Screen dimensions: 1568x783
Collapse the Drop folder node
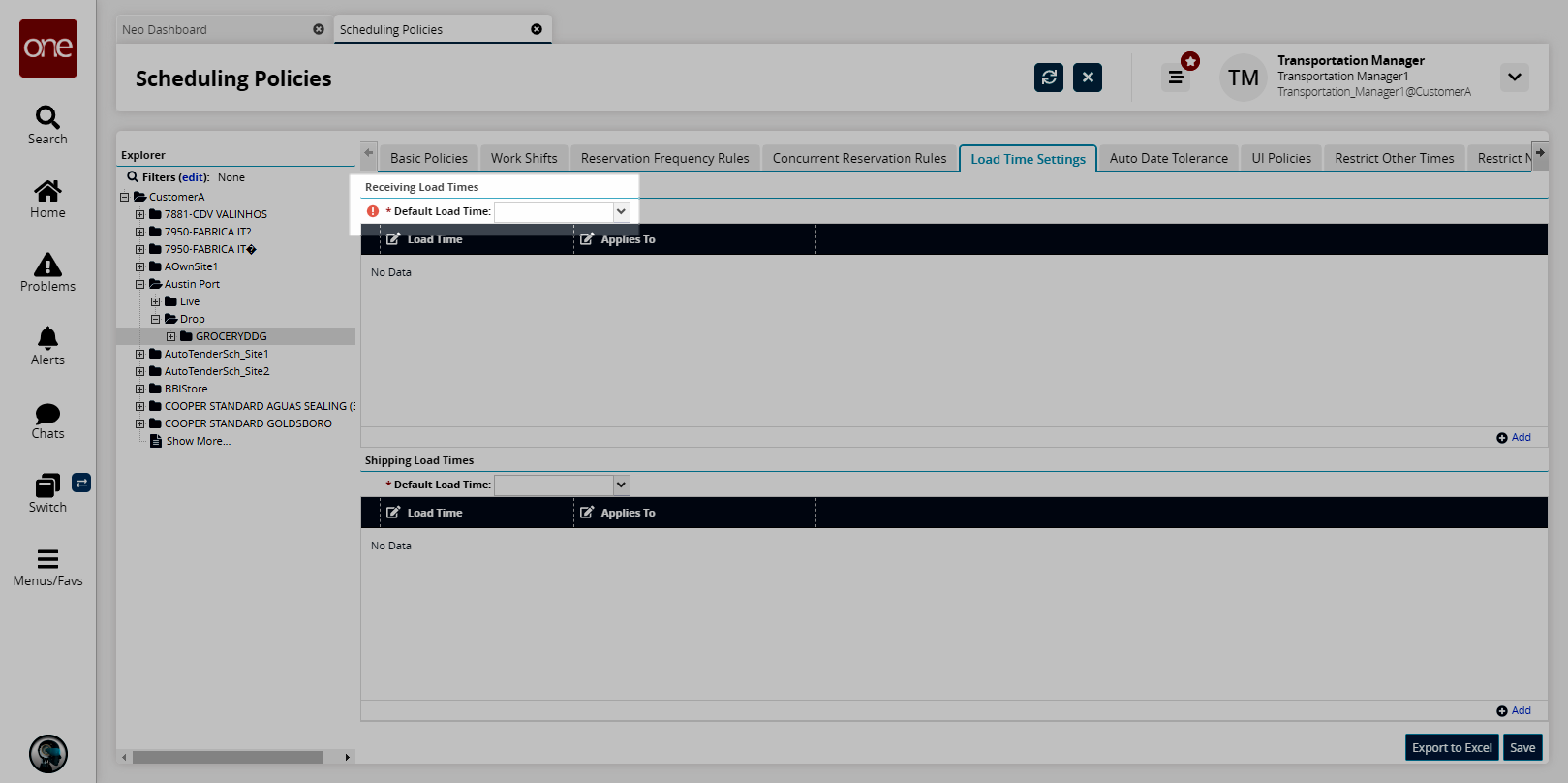pos(155,319)
